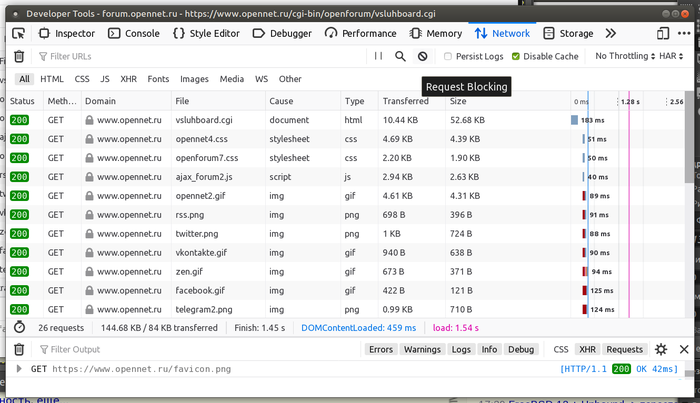The image size is (700, 403).
Task: Toggle responsive design mode icon
Action: click(663, 33)
